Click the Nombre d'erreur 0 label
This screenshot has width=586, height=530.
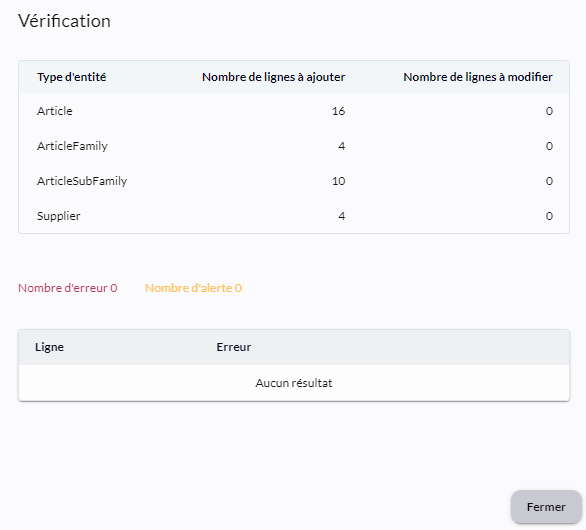coord(68,288)
